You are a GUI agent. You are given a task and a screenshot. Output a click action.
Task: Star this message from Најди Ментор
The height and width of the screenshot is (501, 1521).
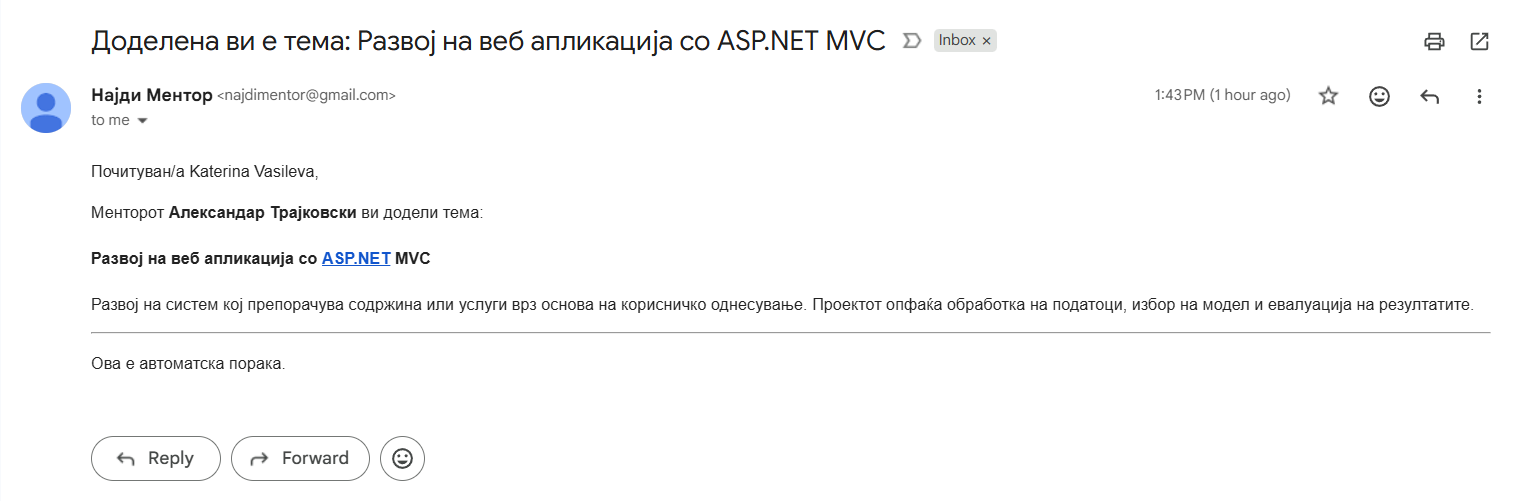tap(1328, 96)
